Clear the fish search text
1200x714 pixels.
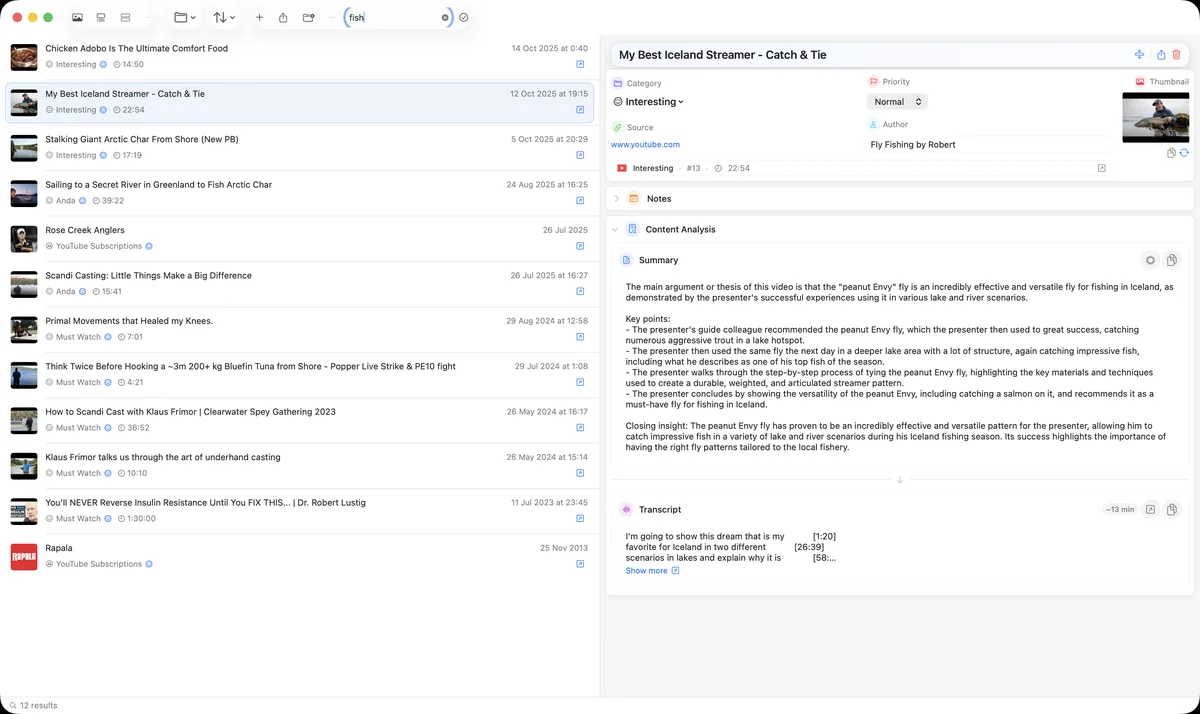pos(445,18)
